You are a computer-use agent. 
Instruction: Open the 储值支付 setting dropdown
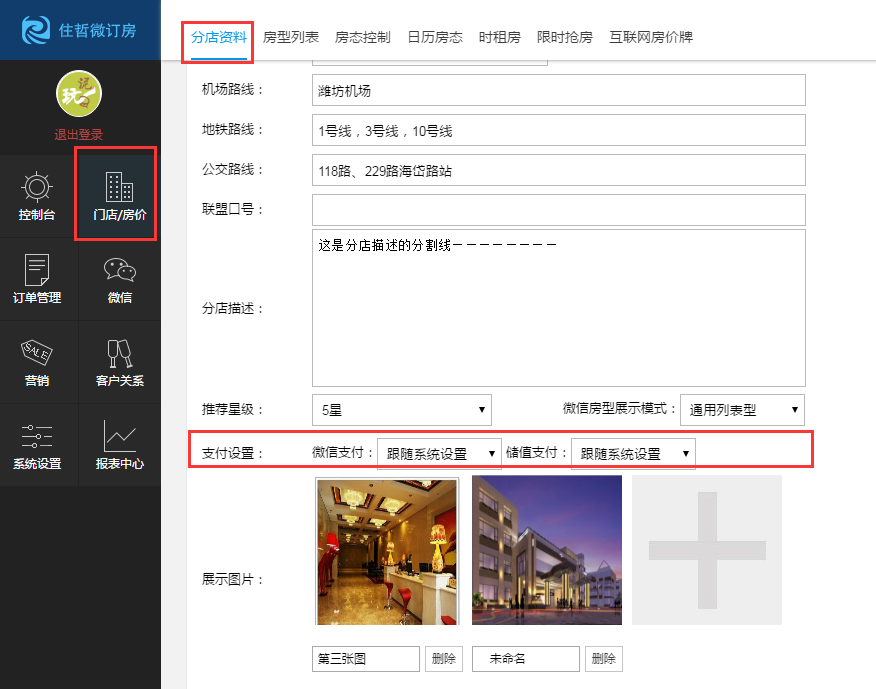point(632,453)
